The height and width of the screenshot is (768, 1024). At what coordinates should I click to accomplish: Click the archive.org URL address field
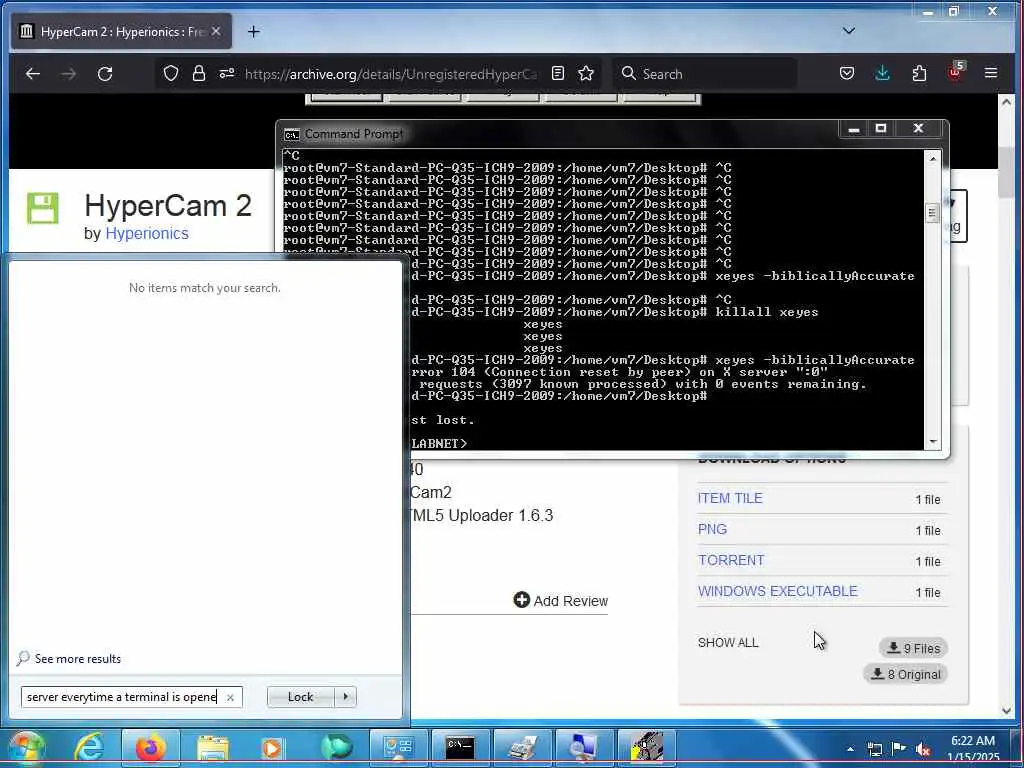391,74
